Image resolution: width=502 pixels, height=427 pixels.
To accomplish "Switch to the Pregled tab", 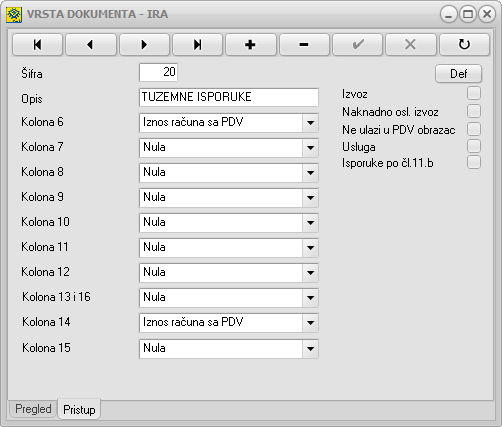I will tap(33, 409).
